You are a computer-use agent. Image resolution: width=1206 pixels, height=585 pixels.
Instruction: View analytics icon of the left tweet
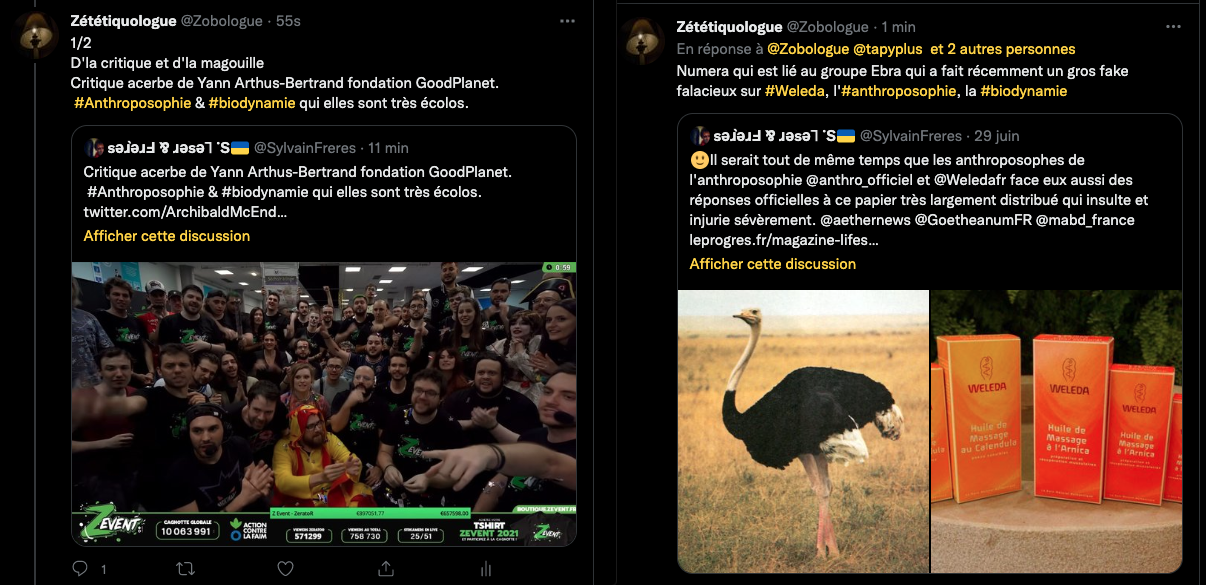click(x=485, y=568)
